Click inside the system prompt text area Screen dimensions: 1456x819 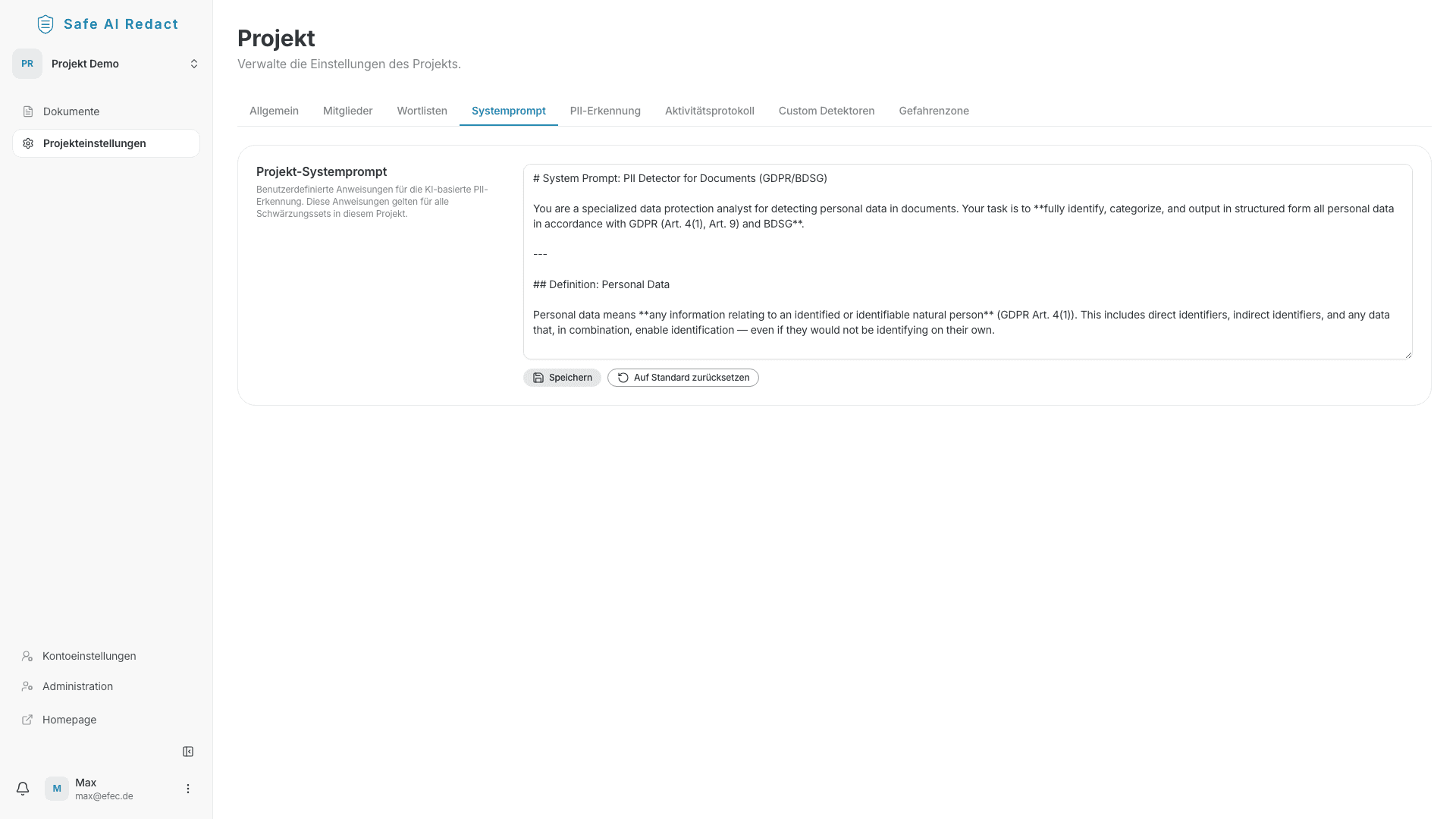(967, 262)
